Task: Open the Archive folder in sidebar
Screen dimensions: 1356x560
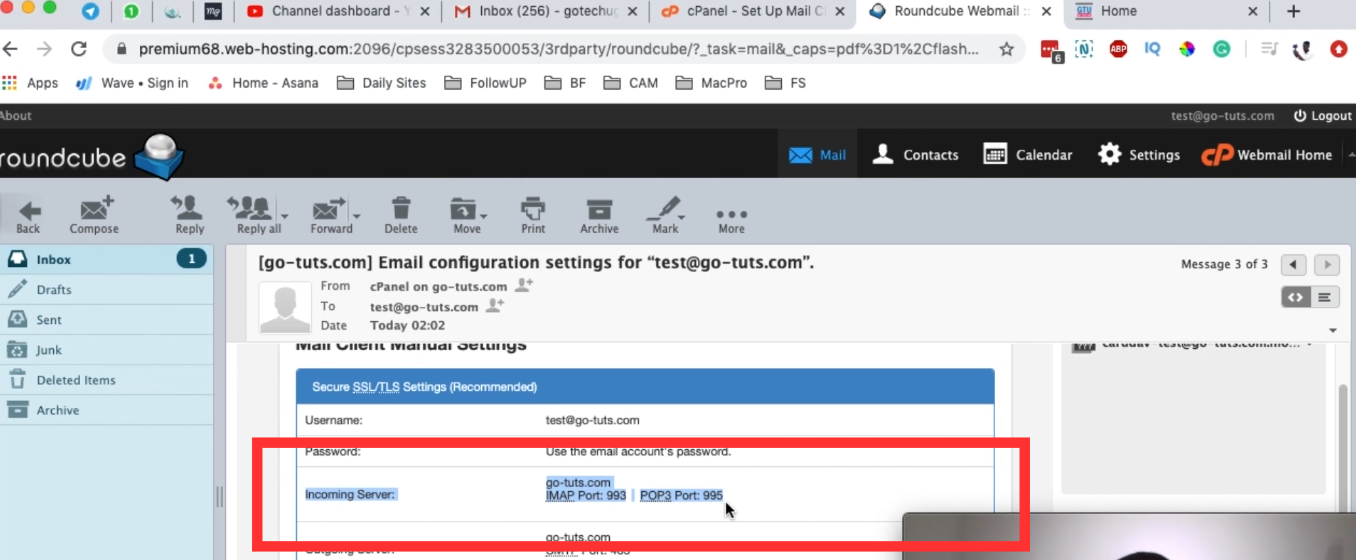Action: [106, 409]
